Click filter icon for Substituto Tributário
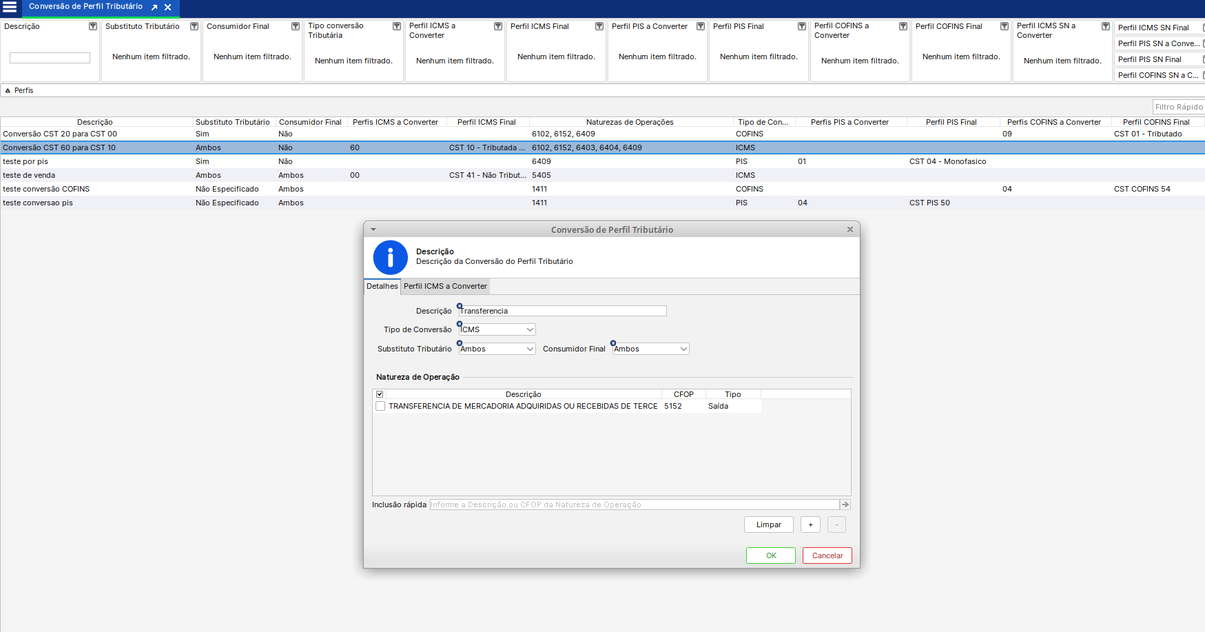 (x=194, y=27)
